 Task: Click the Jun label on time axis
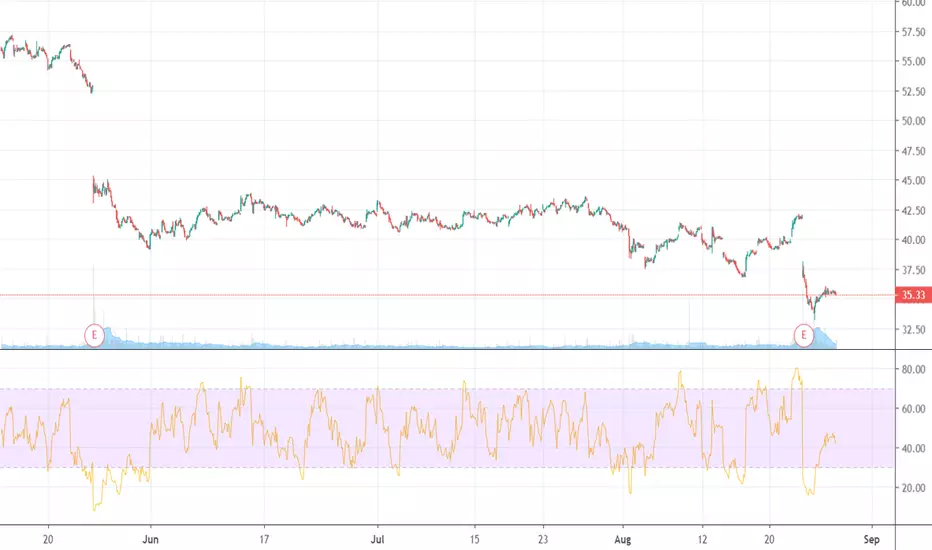pyautogui.click(x=151, y=540)
